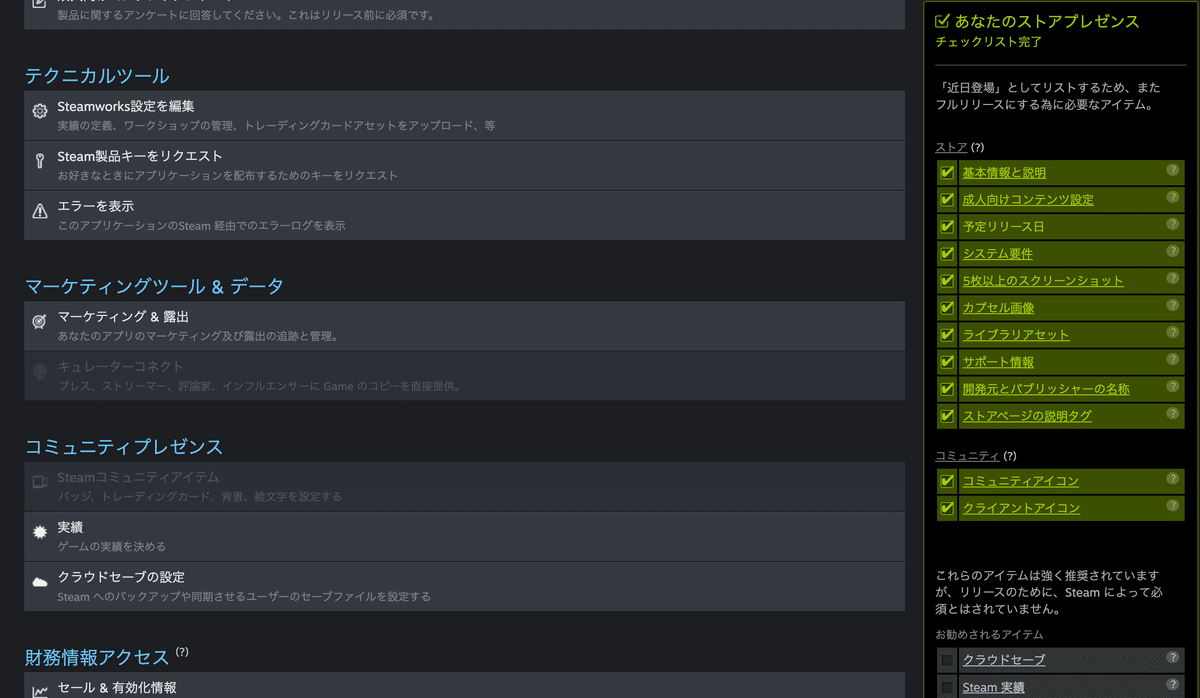Click the help icon for 5枚以上のスクリーンショット
The height and width of the screenshot is (698, 1200).
click(x=1172, y=278)
